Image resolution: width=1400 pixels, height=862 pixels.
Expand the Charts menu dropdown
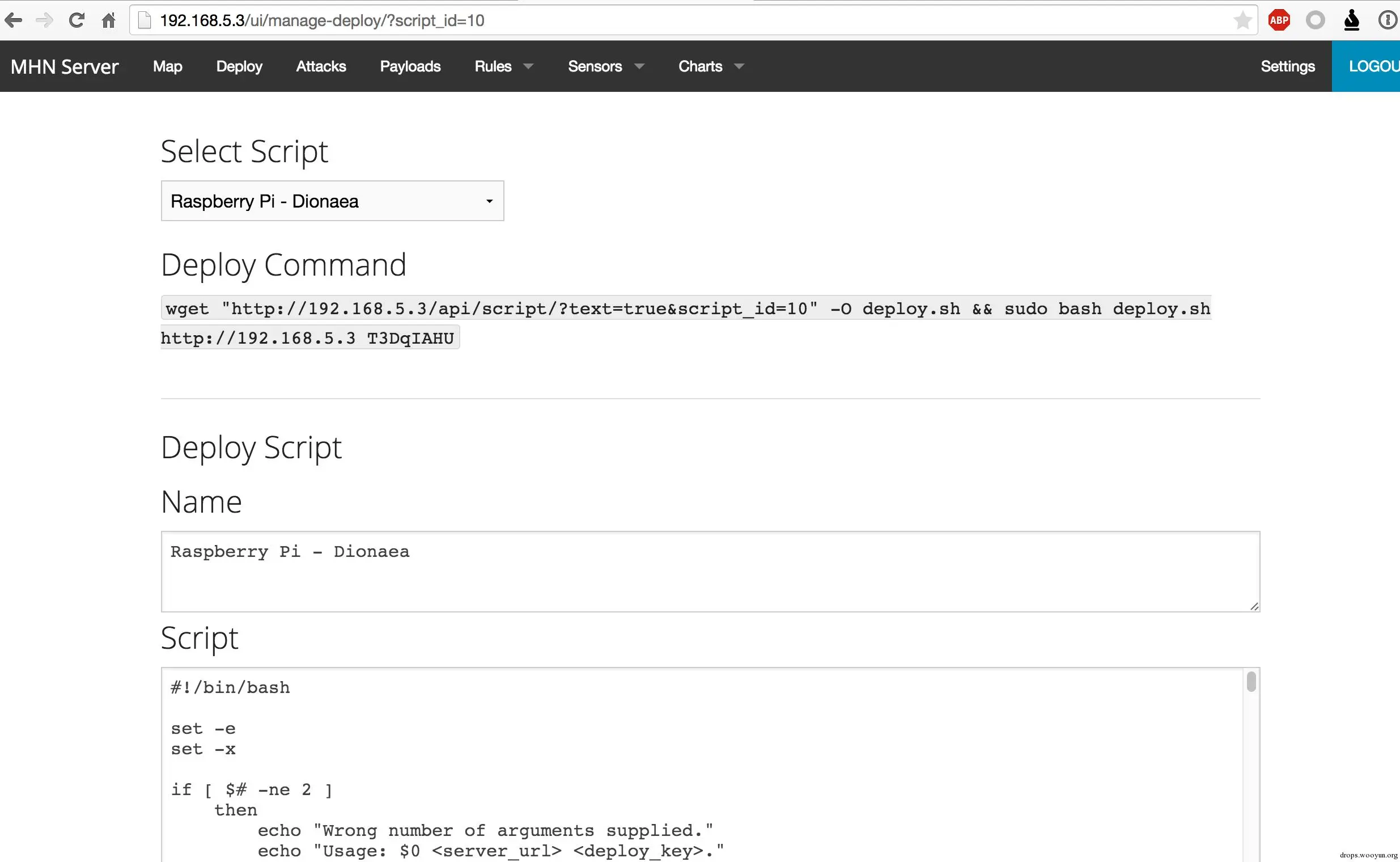point(711,66)
